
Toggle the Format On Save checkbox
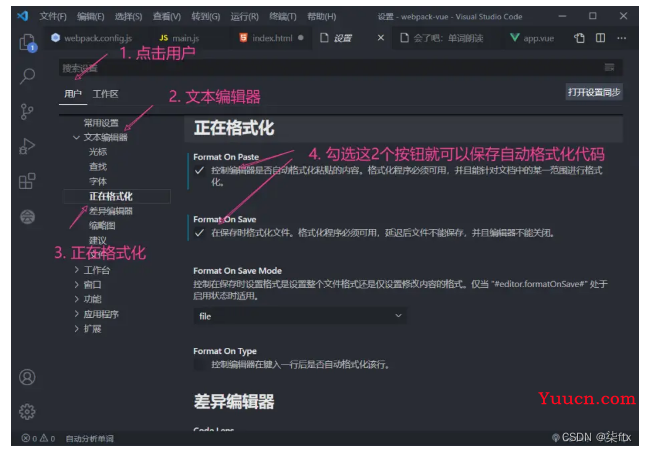[199, 233]
